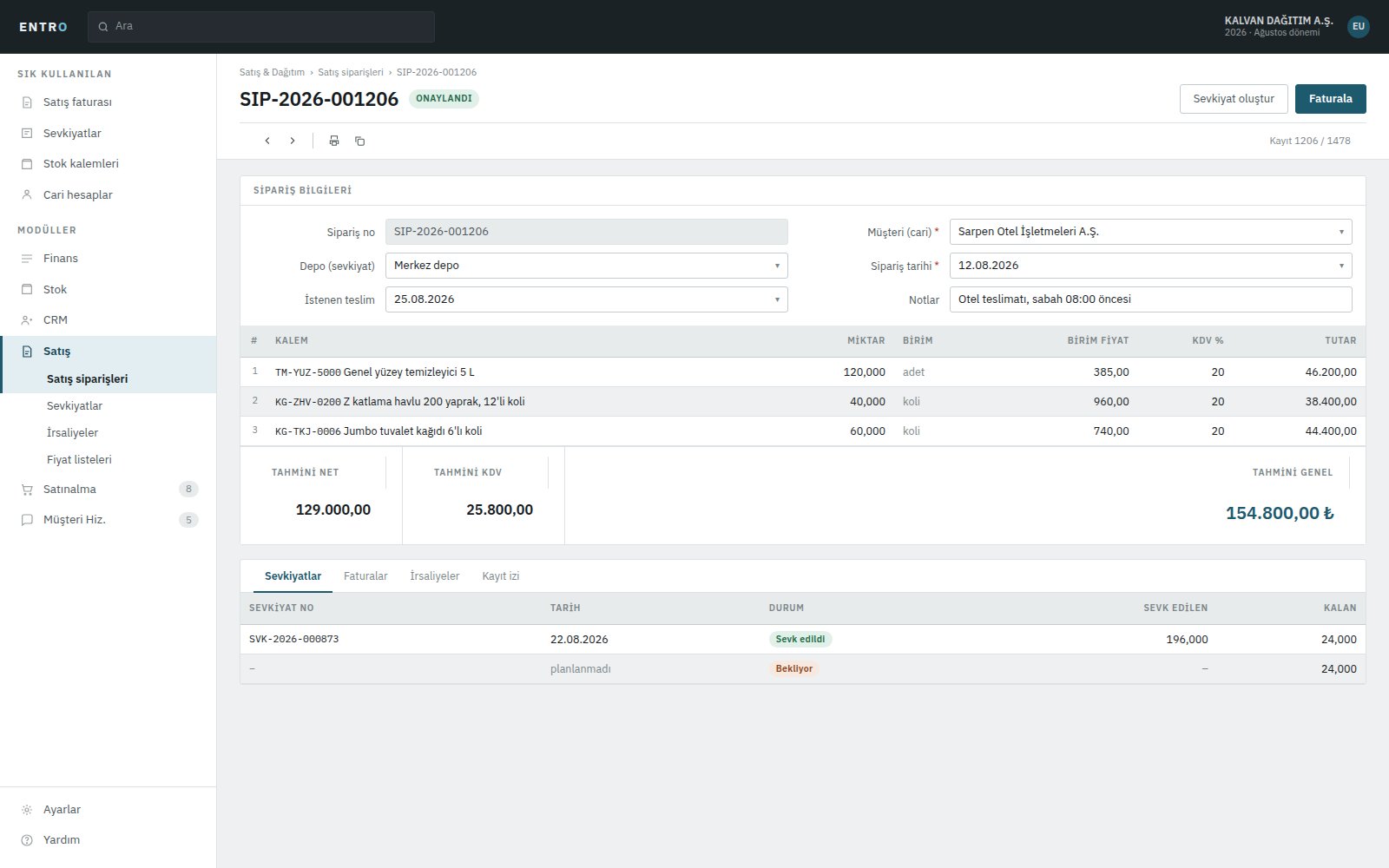This screenshot has height=868, width=1389.
Task: Click the ENTRO logo
Action: tap(43, 27)
